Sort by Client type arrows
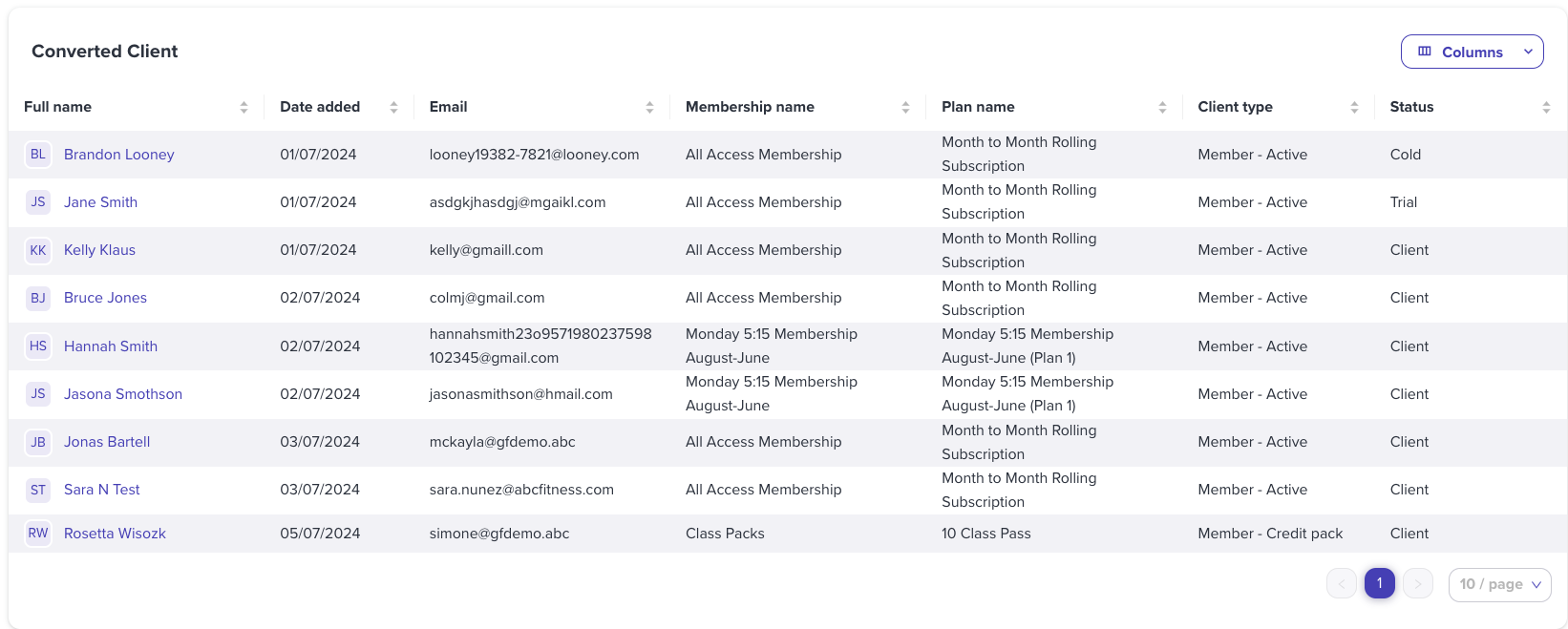The height and width of the screenshot is (629, 1568). pyautogui.click(x=1354, y=108)
